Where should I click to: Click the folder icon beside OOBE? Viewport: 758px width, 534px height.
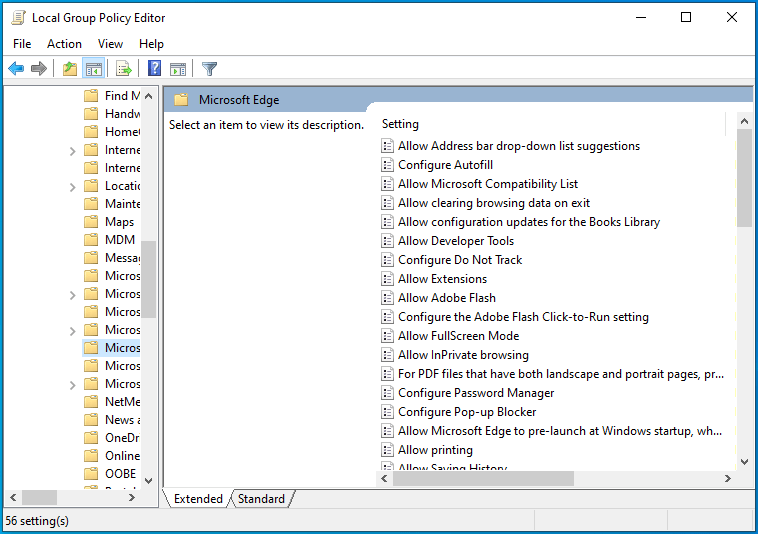point(91,474)
